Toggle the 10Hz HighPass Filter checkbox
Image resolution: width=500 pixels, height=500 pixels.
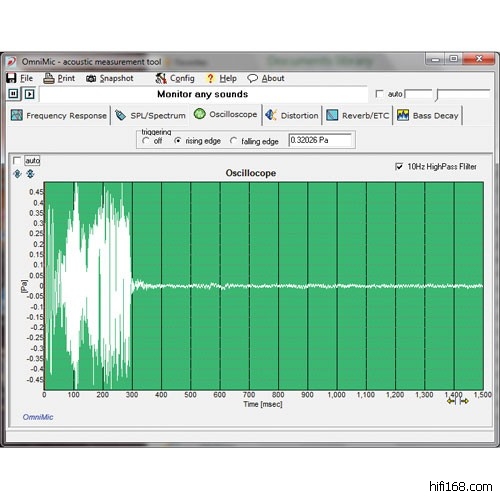[399, 166]
